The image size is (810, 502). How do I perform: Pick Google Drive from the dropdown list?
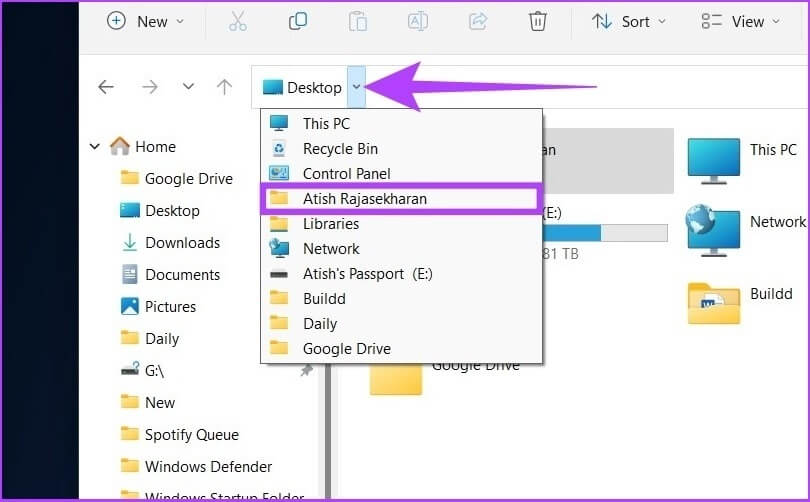401,349
